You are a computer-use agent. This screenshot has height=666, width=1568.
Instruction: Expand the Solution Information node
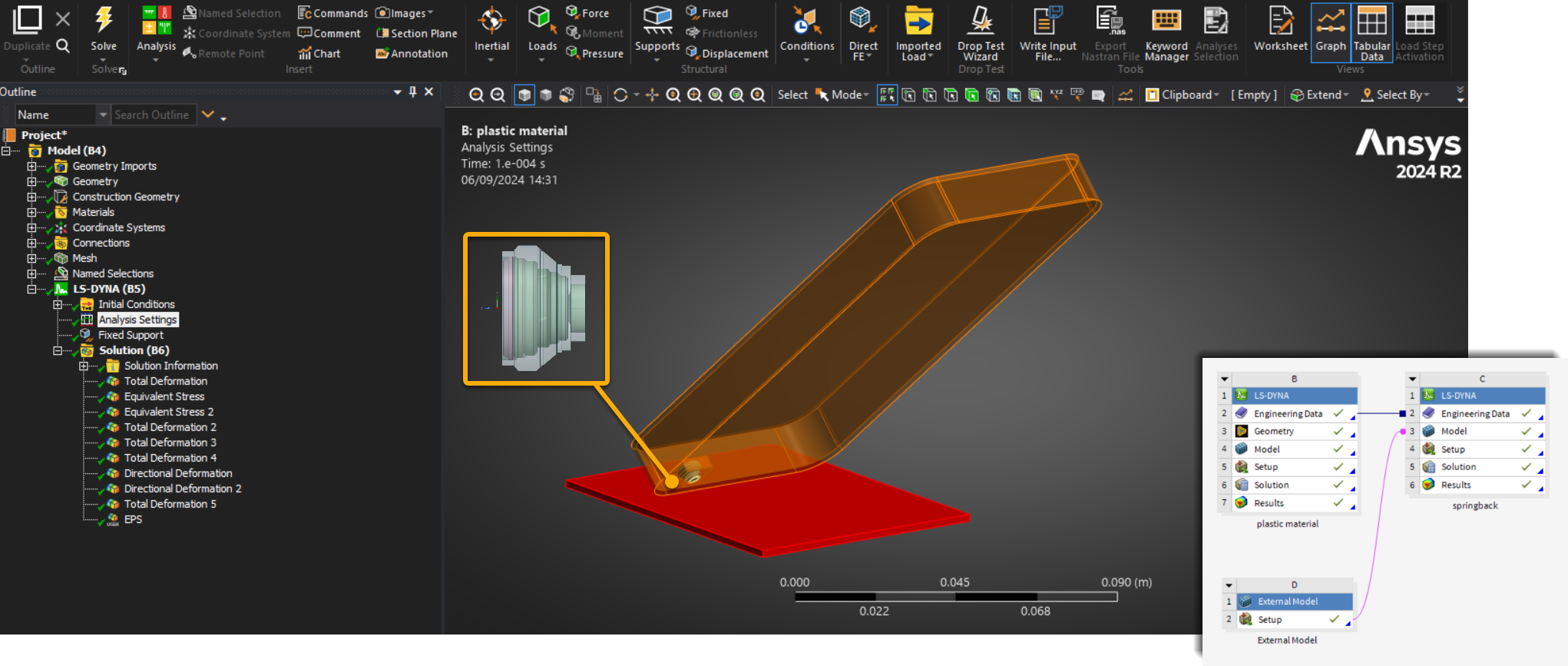[x=84, y=366]
